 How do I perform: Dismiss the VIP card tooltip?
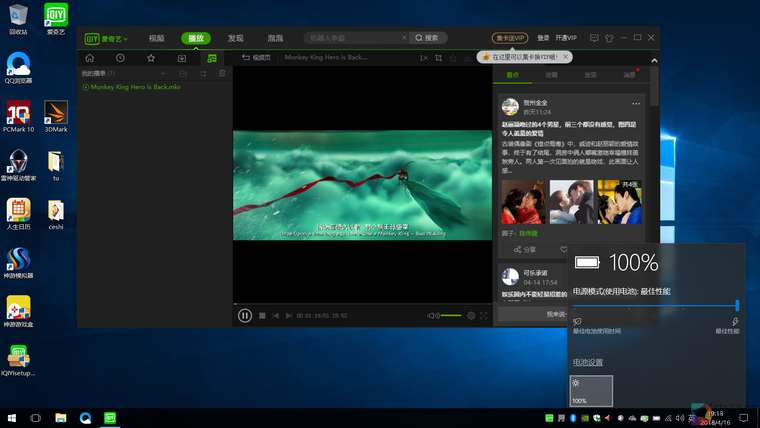(565, 57)
